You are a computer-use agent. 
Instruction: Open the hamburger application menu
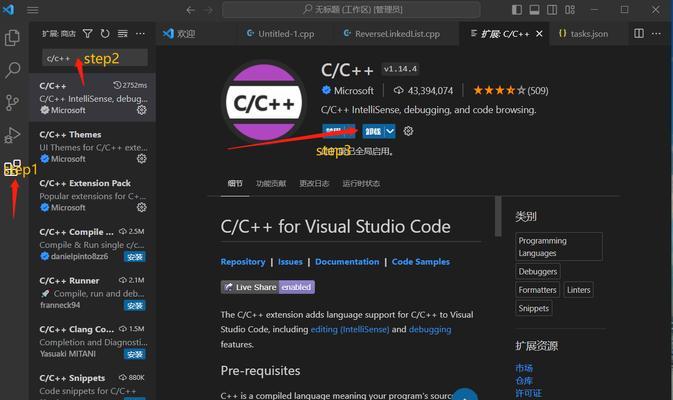coord(33,9)
